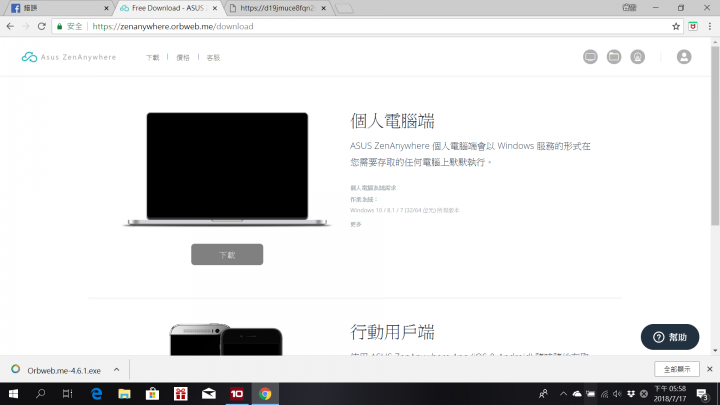Open the Mail app from the taskbar
Screen dimensions: 720x405
(x=208, y=394)
